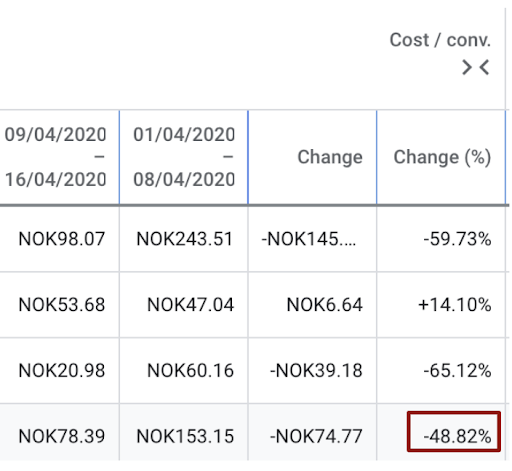This screenshot has height=471, width=512.
Task: Click the NOK6.64 change value
Action: coord(324,305)
